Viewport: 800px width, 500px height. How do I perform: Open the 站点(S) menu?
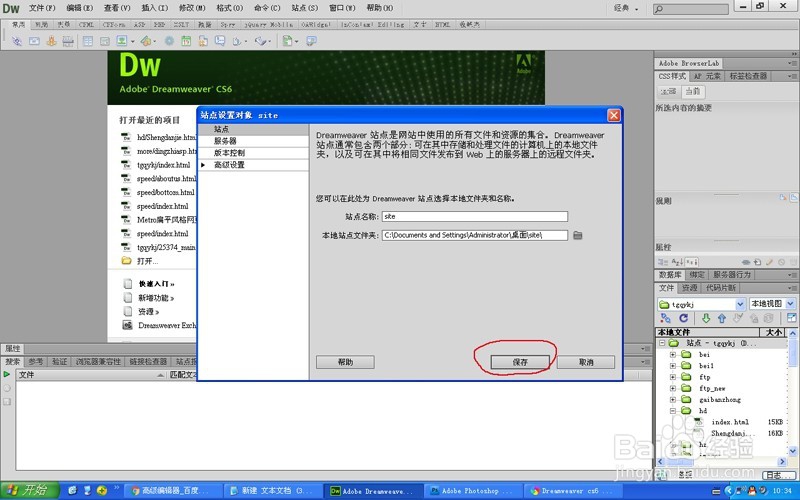click(x=305, y=8)
